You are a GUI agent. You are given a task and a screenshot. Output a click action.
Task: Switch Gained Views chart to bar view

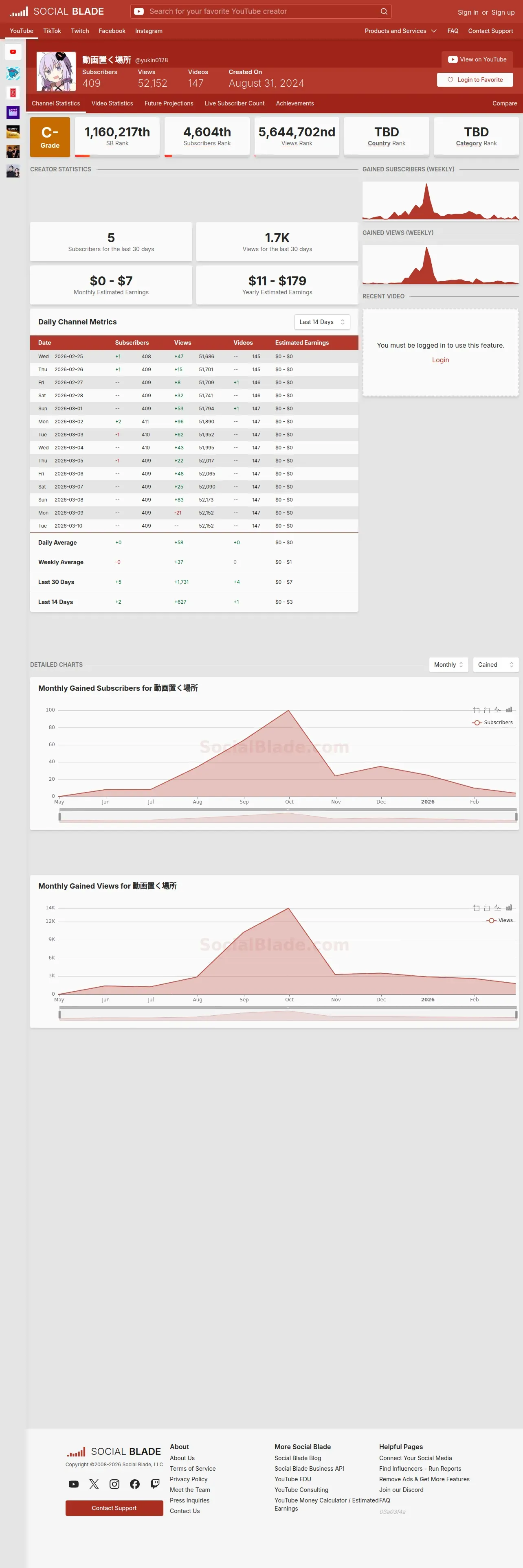(x=509, y=908)
